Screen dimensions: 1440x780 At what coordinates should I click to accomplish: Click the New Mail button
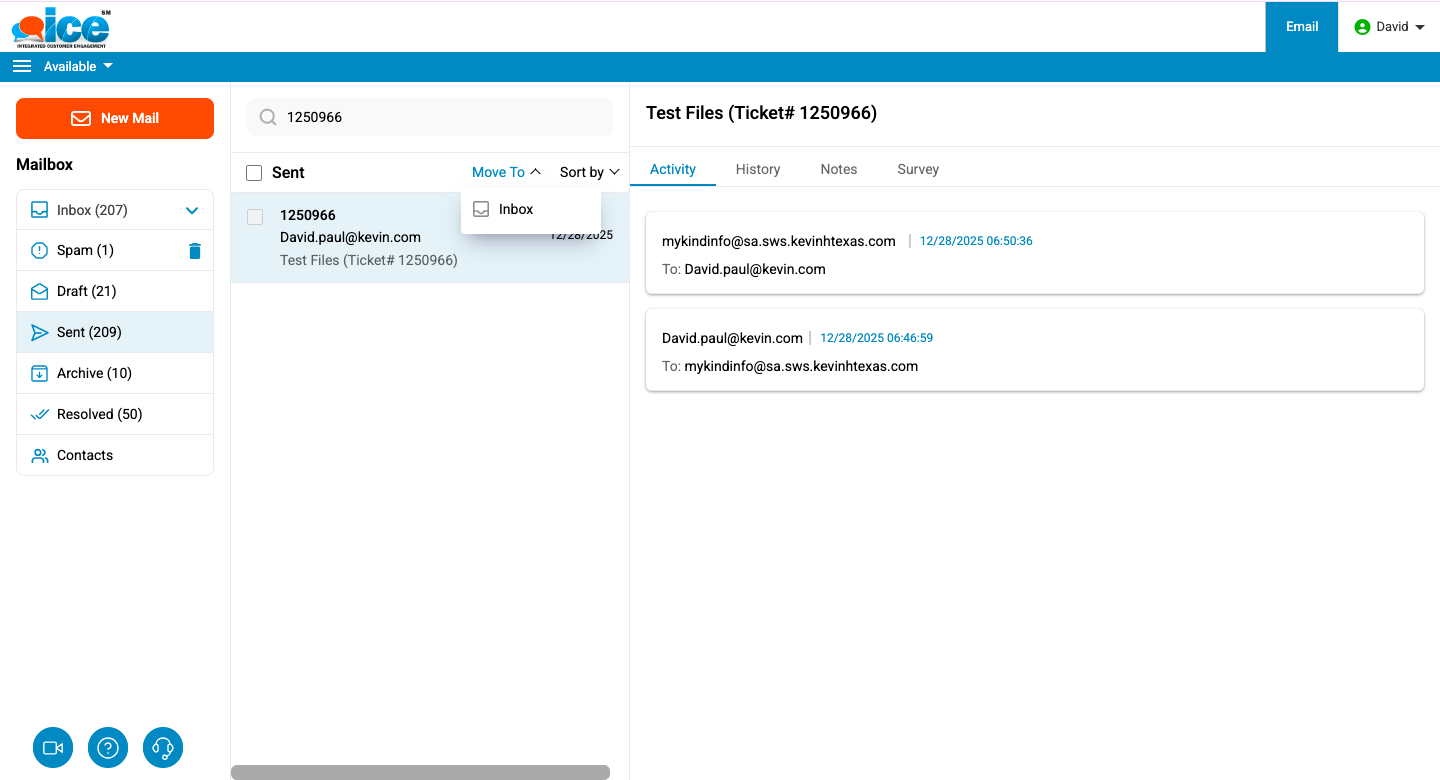coord(115,118)
